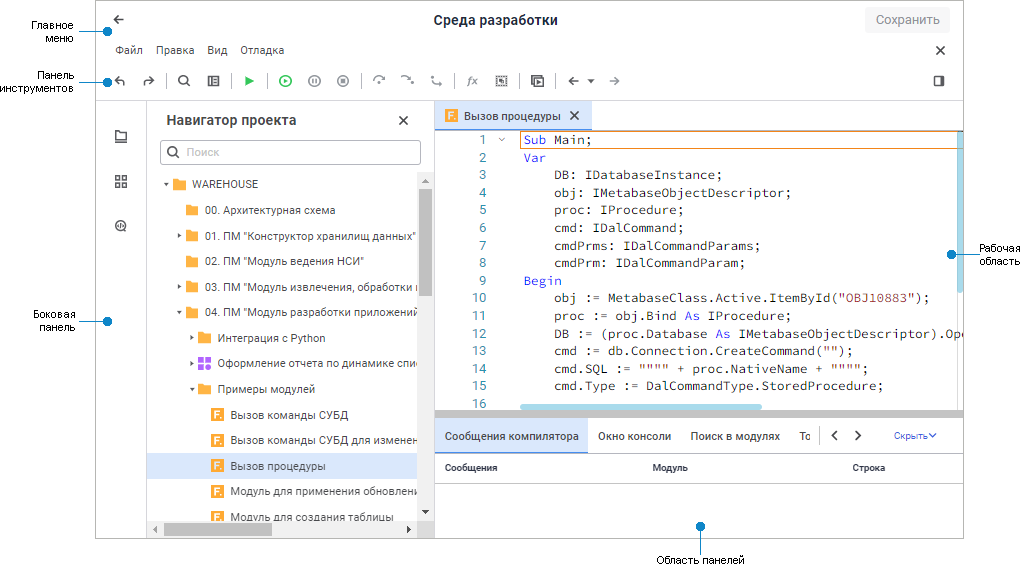Screen dimensions: 1020x564
Task: Click the undo toolbar icon
Action: tap(120, 81)
